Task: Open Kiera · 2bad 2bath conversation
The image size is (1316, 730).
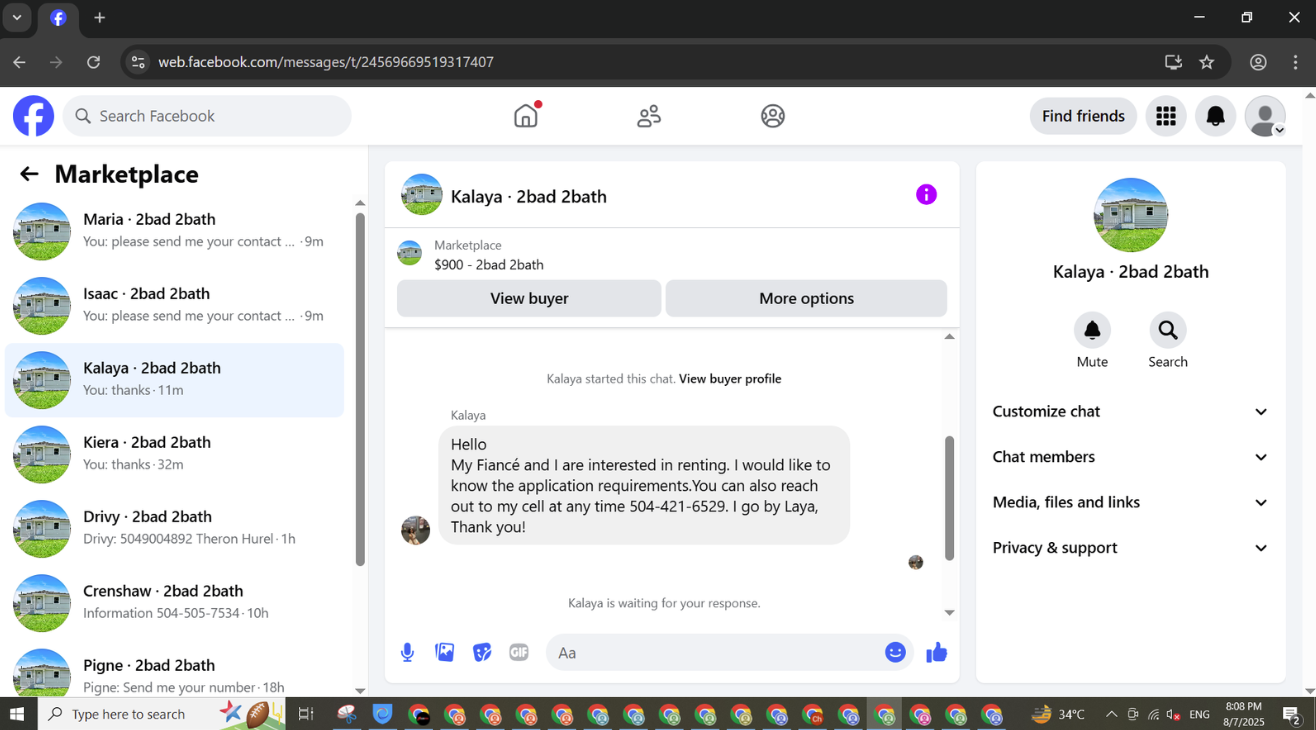Action: (x=175, y=454)
